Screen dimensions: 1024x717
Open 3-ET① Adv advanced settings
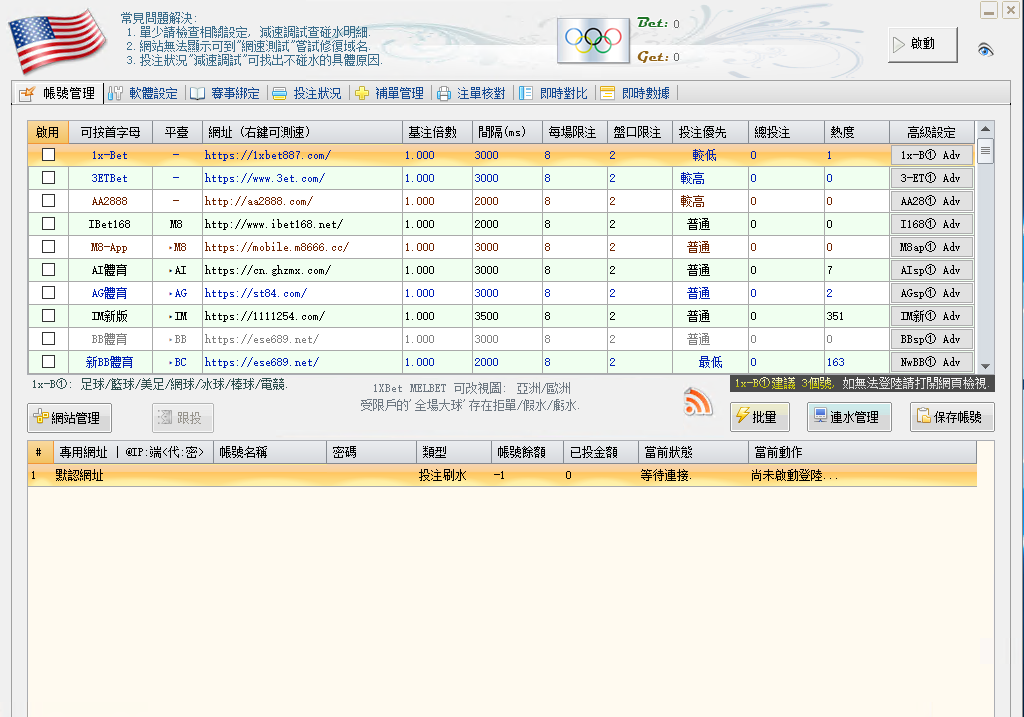pyautogui.click(x=931, y=178)
